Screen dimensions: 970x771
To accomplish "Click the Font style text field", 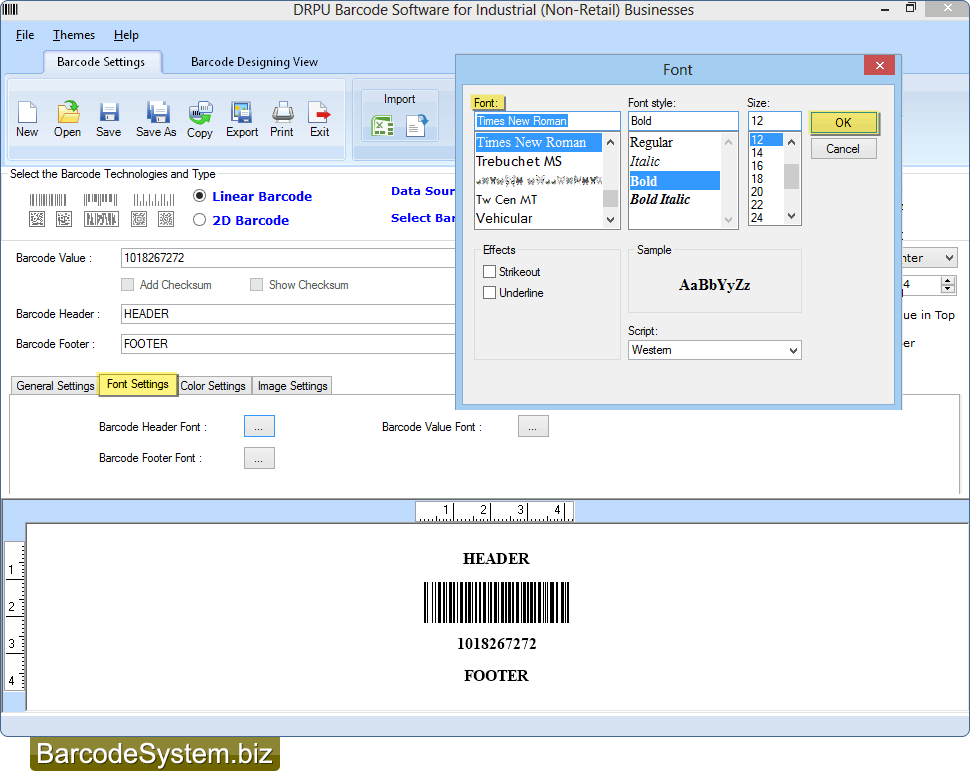I will click(683, 121).
